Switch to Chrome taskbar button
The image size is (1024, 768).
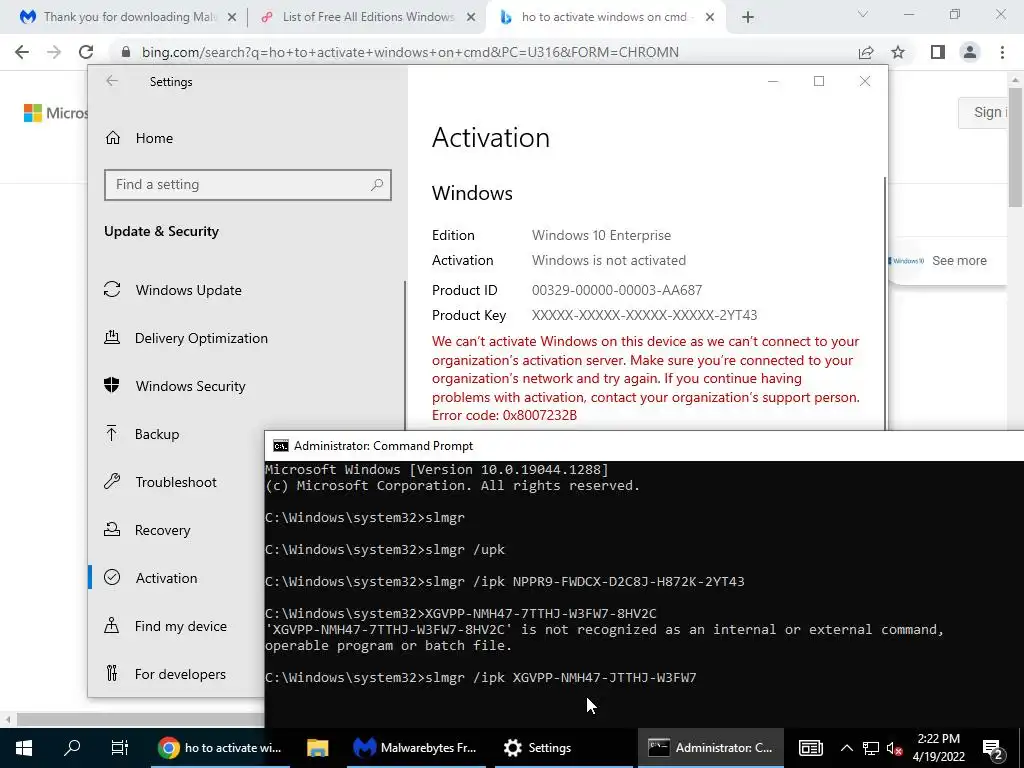221,748
